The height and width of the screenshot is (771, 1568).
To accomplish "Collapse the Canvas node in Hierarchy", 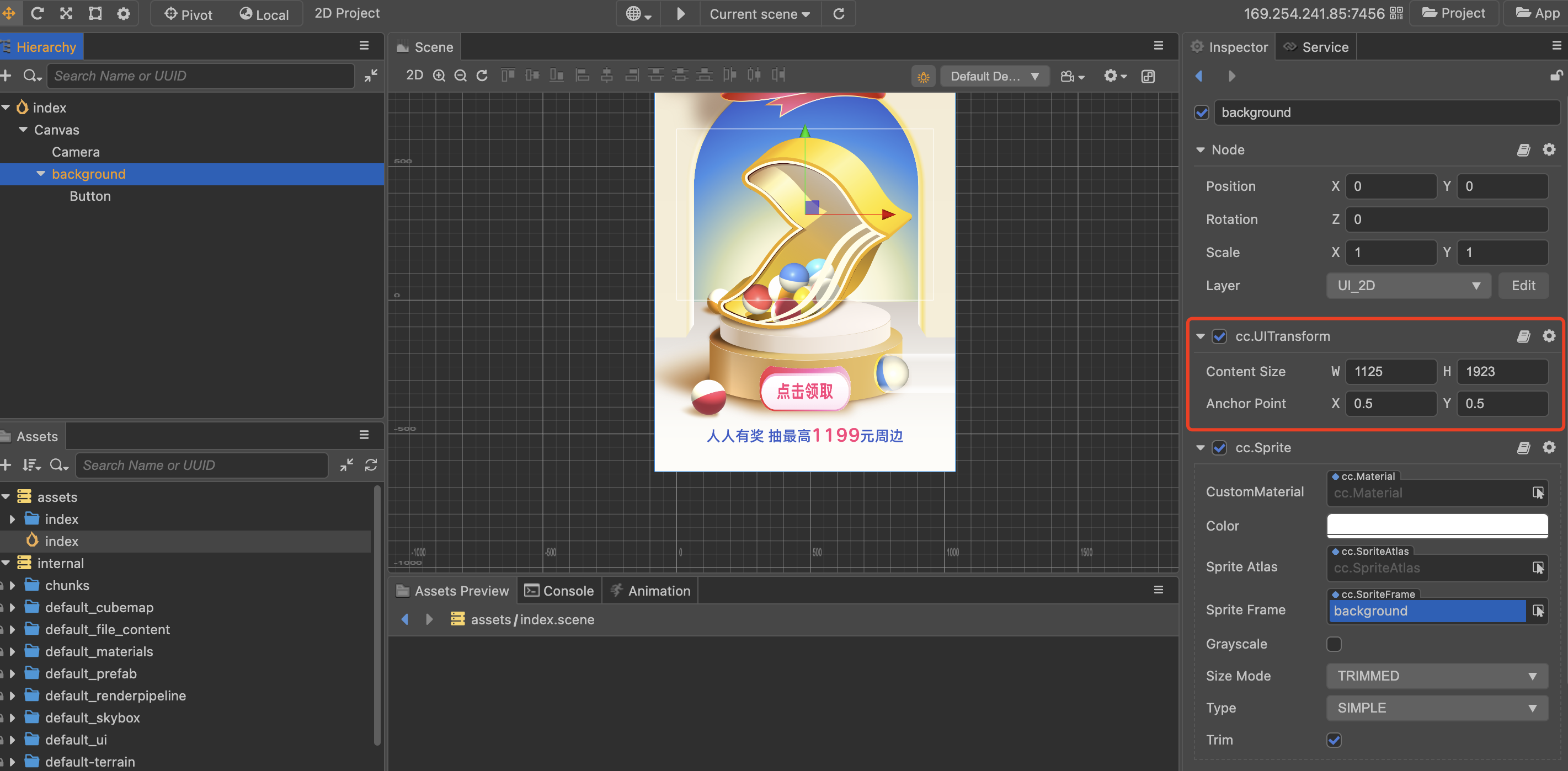I will pyautogui.click(x=23, y=130).
